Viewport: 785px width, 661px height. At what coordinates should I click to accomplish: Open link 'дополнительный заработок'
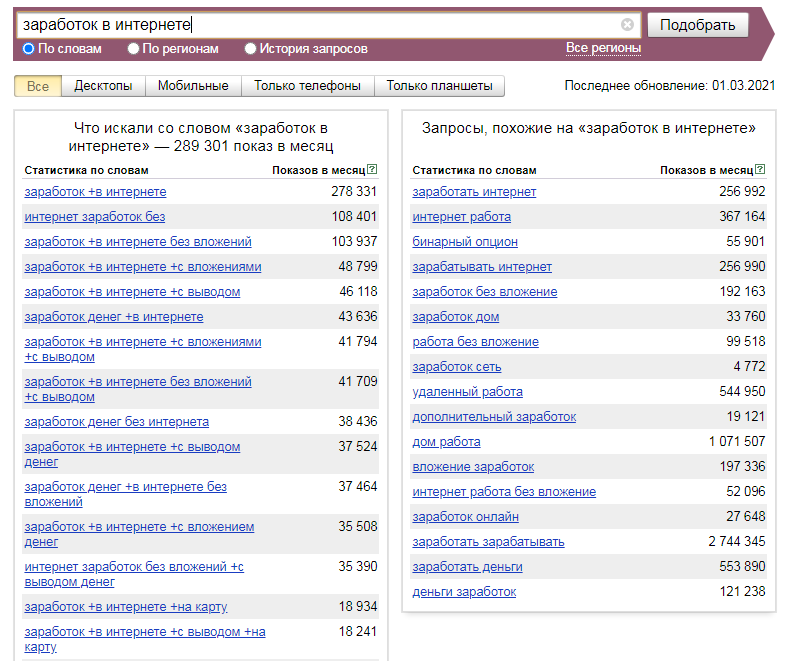click(494, 417)
